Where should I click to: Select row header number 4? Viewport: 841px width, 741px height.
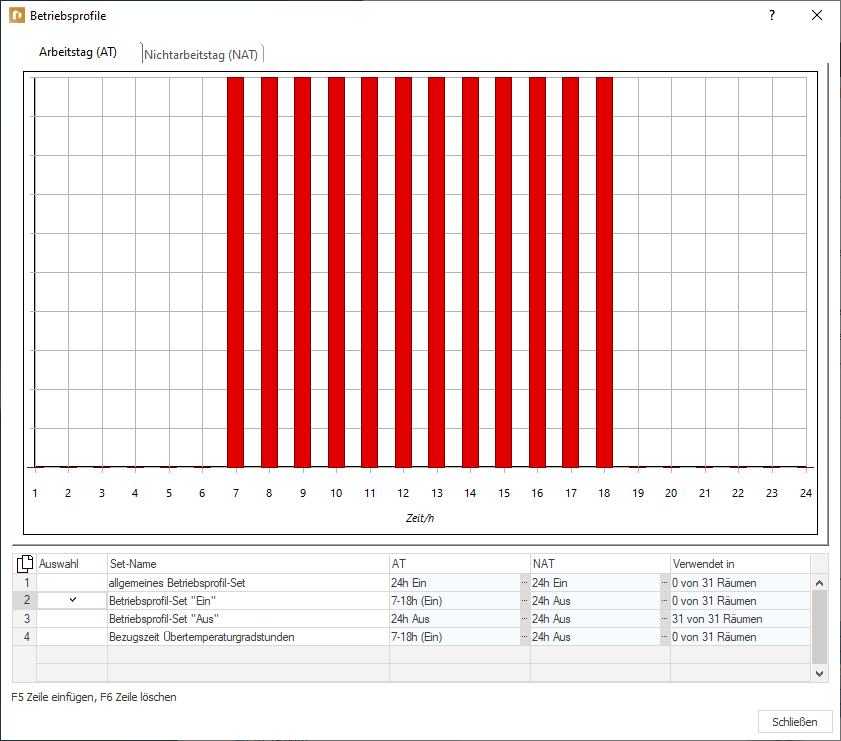click(27, 637)
